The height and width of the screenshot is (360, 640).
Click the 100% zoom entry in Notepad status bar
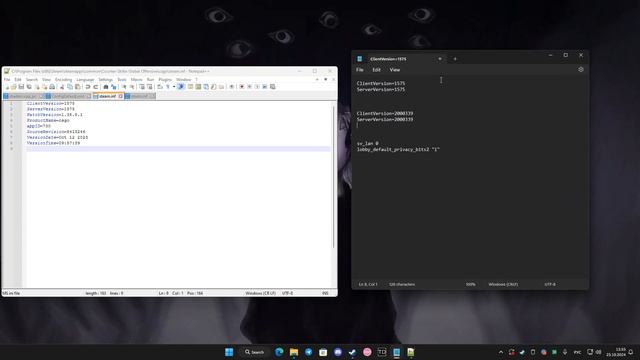471,284
